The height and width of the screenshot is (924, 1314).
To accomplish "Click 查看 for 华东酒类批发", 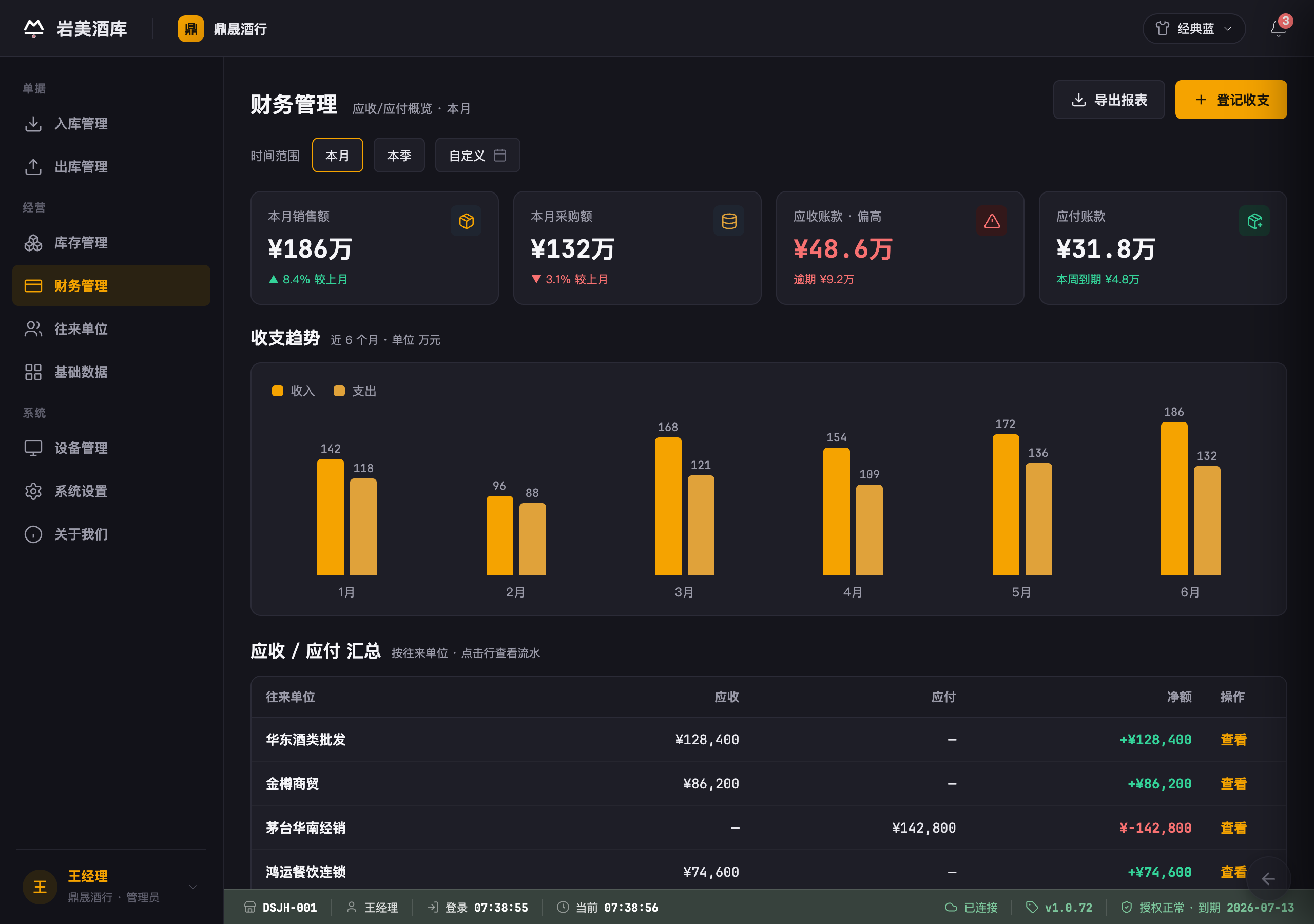I will tap(1233, 740).
